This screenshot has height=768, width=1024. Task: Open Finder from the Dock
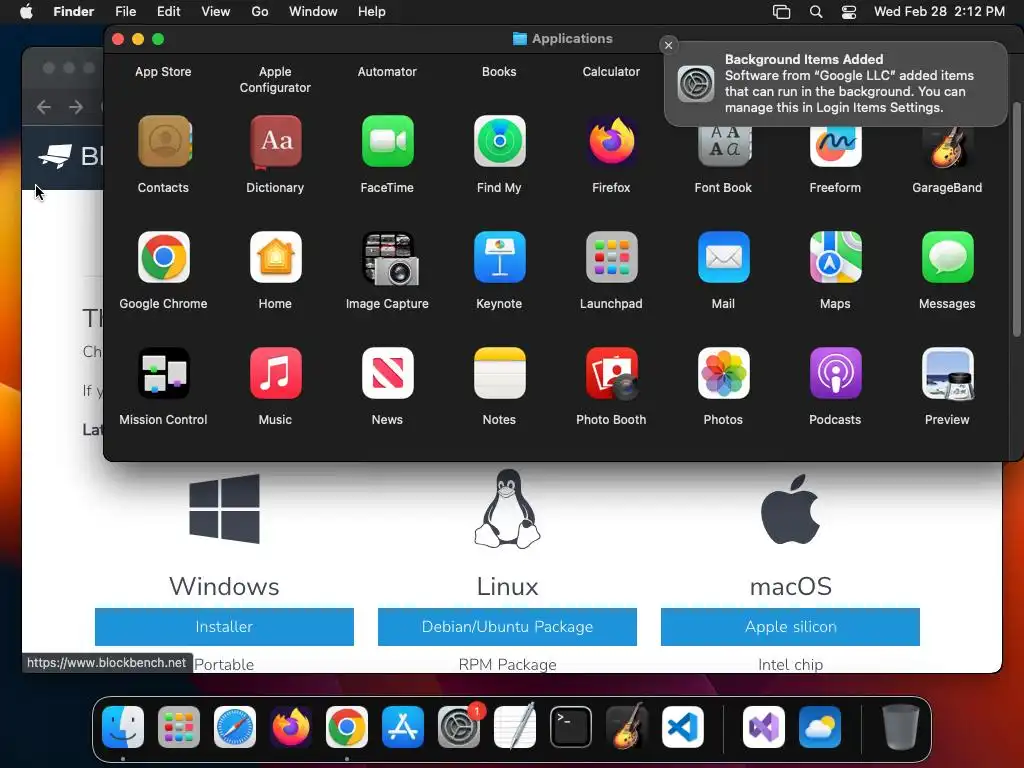coord(123,727)
